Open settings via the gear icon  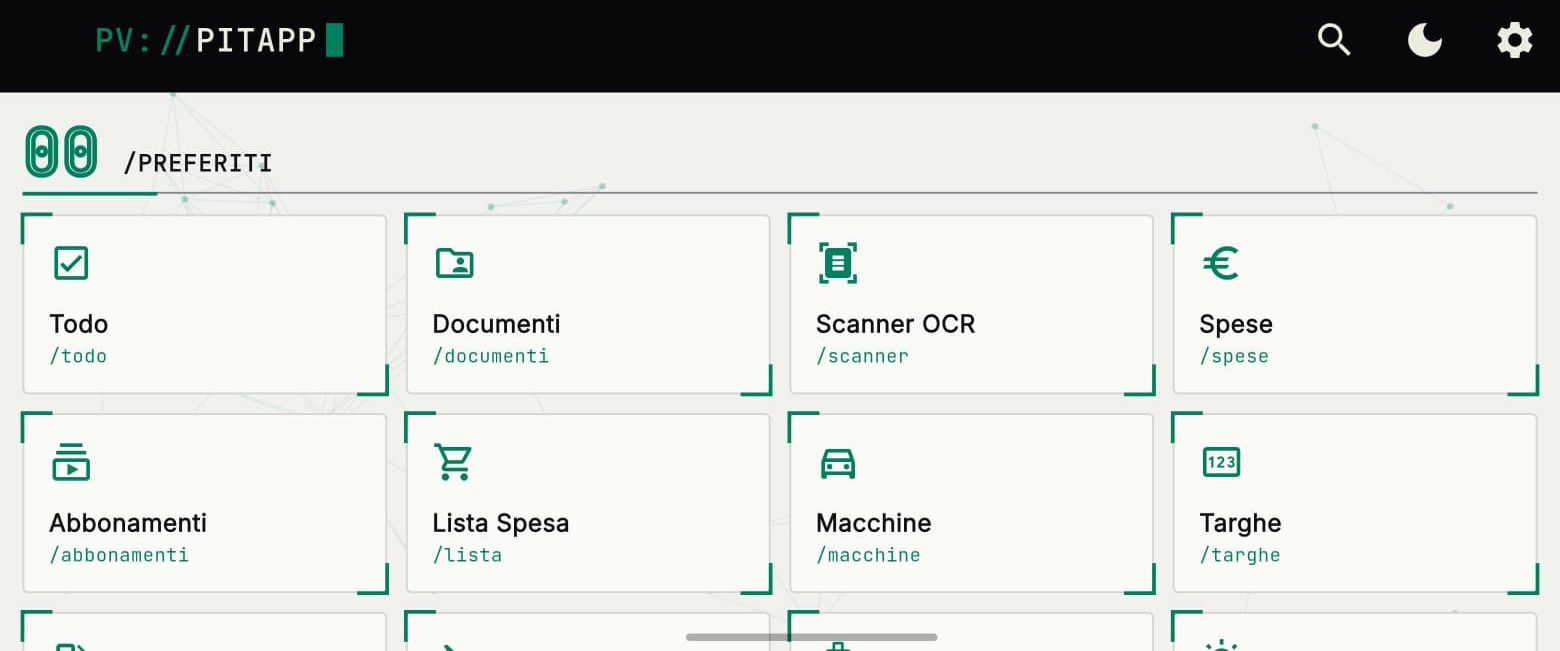point(1514,40)
